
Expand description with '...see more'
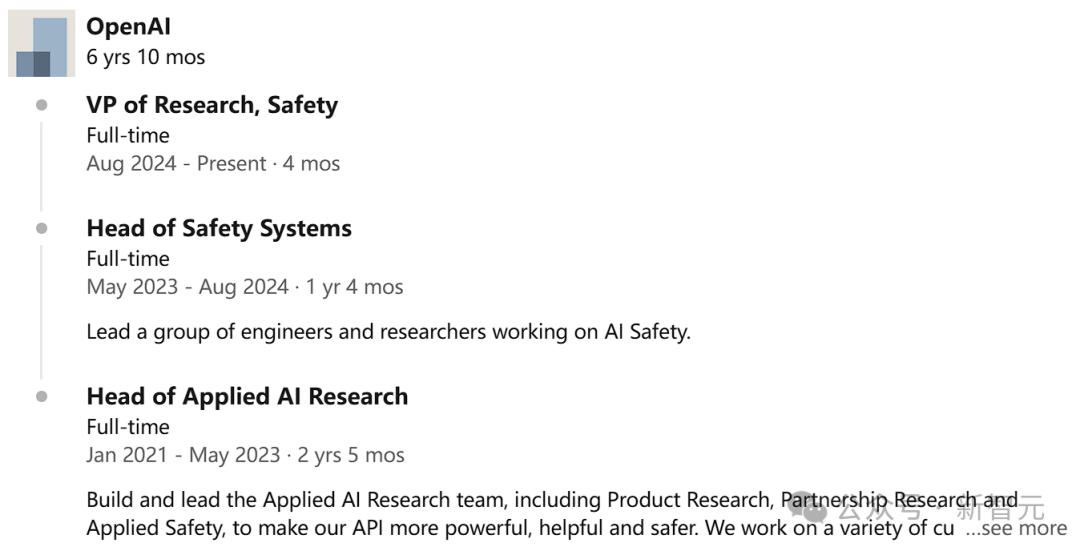click(x=1016, y=528)
